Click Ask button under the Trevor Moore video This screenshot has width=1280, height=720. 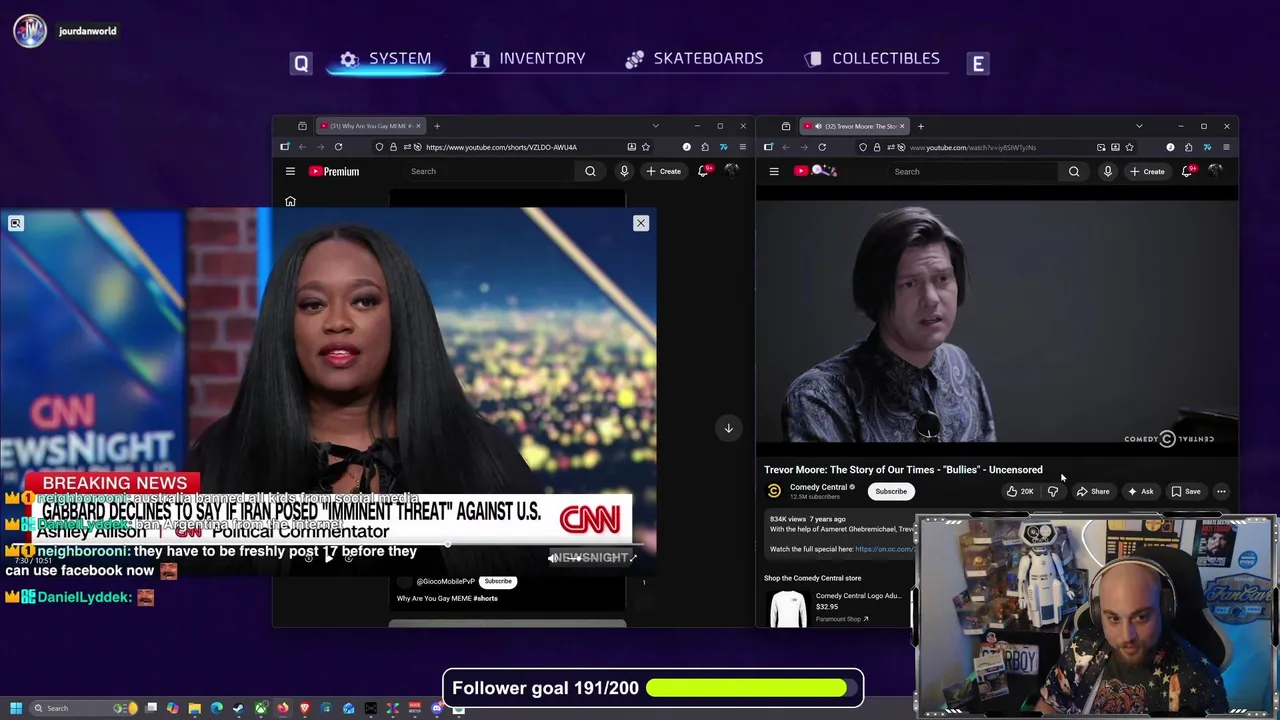[x=1140, y=491]
